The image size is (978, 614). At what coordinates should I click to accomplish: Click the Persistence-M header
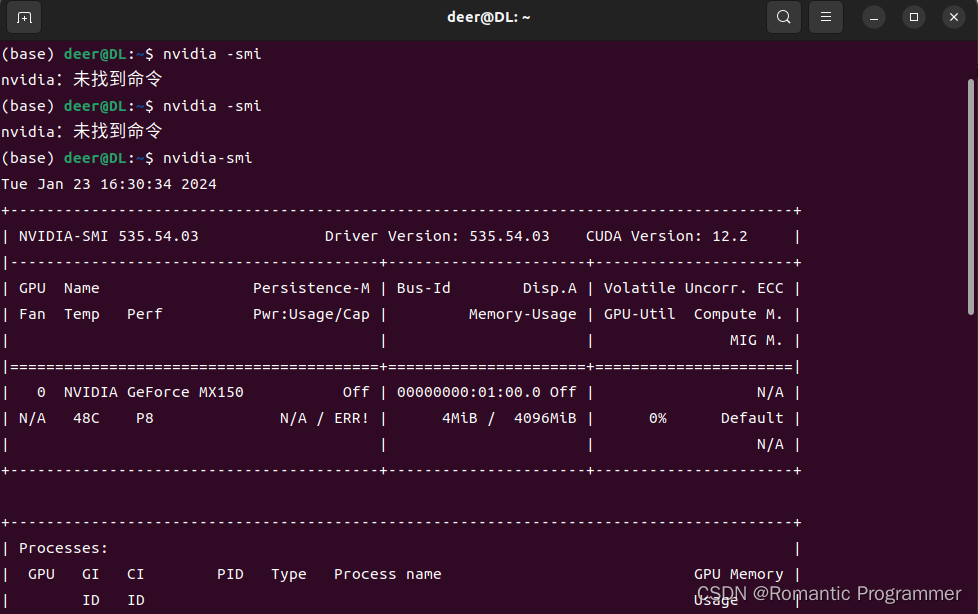[311, 288]
